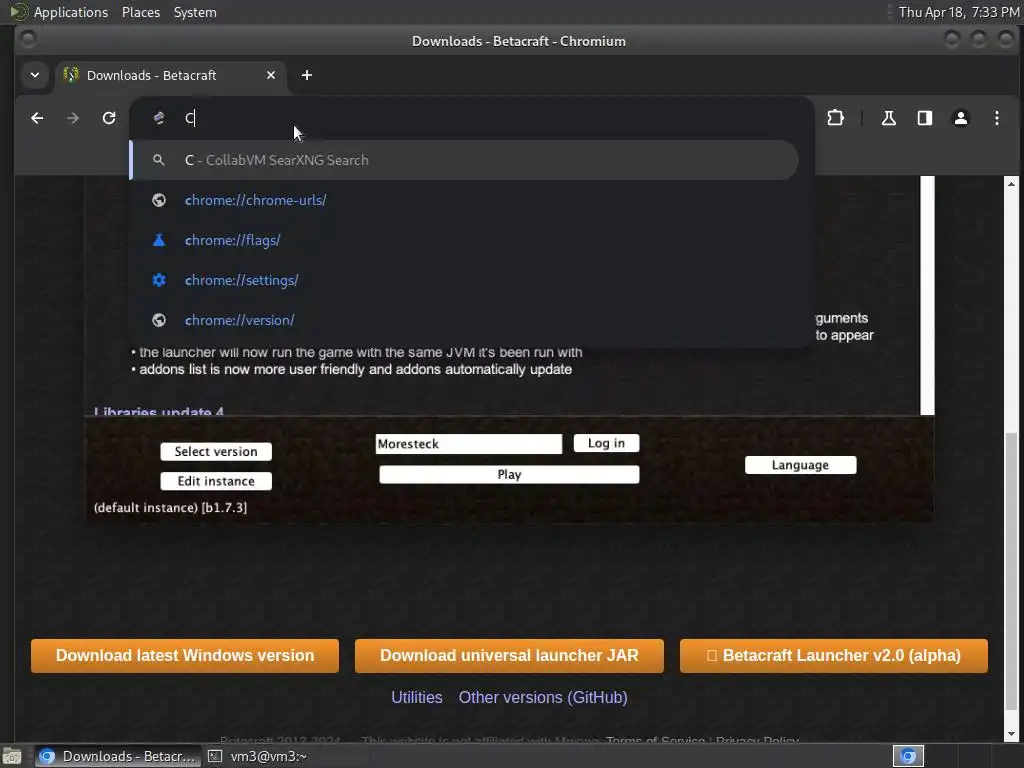The width and height of the screenshot is (1024, 768).
Task: Expand the tab search dropdown arrow
Action: (35, 75)
